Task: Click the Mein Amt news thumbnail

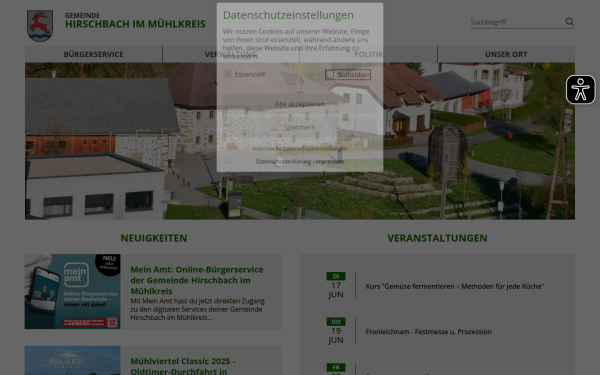Action: pyautogui.click(x=72, y=291)
